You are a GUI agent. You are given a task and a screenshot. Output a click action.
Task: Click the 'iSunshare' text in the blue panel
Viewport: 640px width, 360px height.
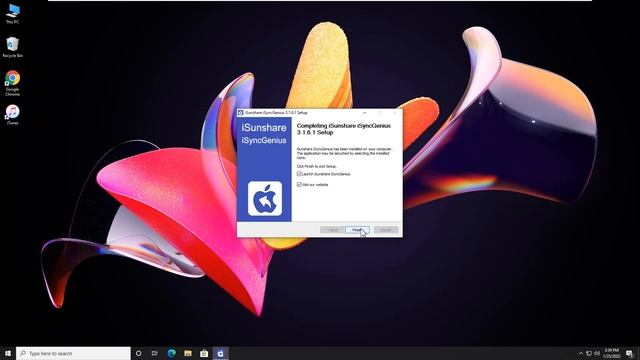(264, 128)
